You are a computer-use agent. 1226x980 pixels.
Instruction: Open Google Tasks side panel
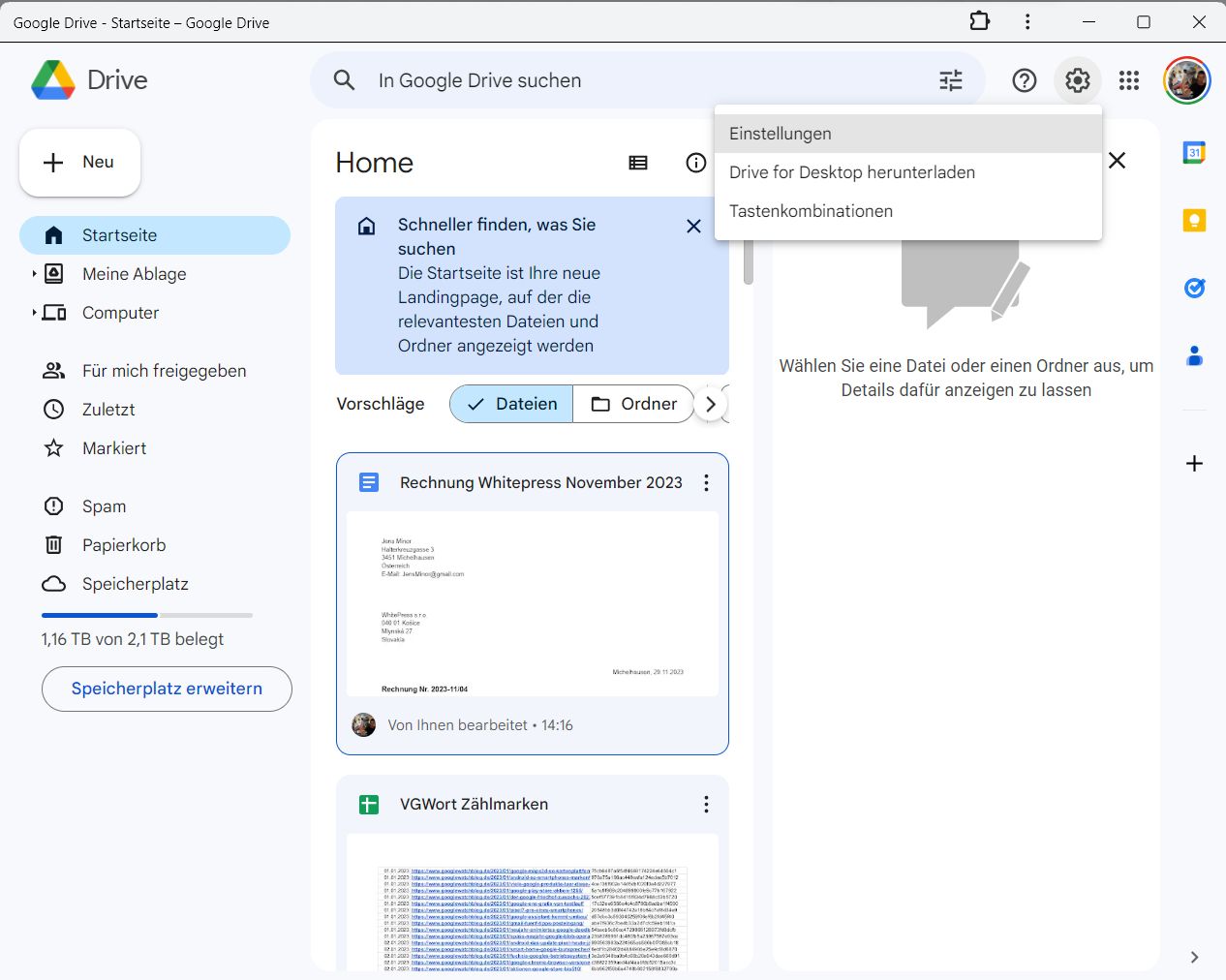click(1194, 288)
